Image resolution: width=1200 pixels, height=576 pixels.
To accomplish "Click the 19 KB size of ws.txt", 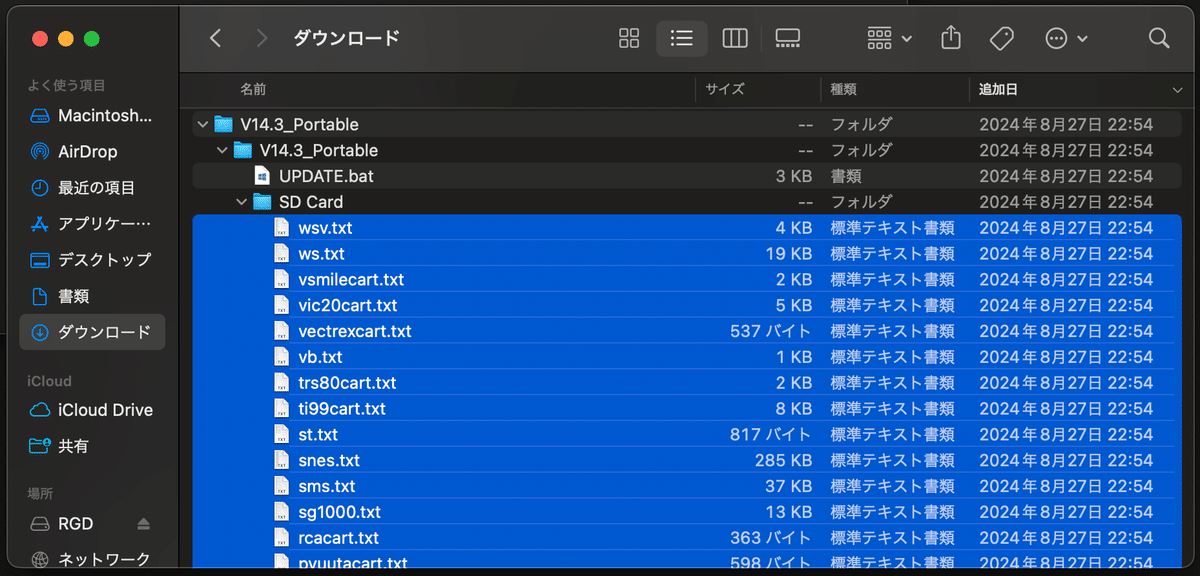I will (x=788, y=254).
